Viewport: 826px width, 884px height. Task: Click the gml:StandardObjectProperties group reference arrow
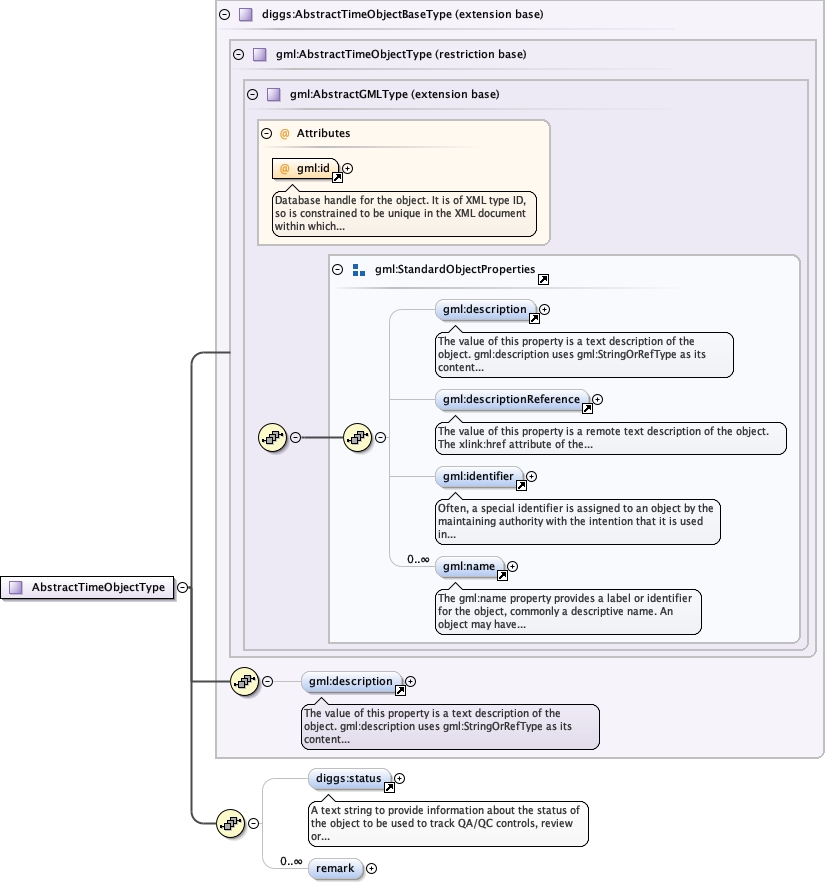coord(543,280)
